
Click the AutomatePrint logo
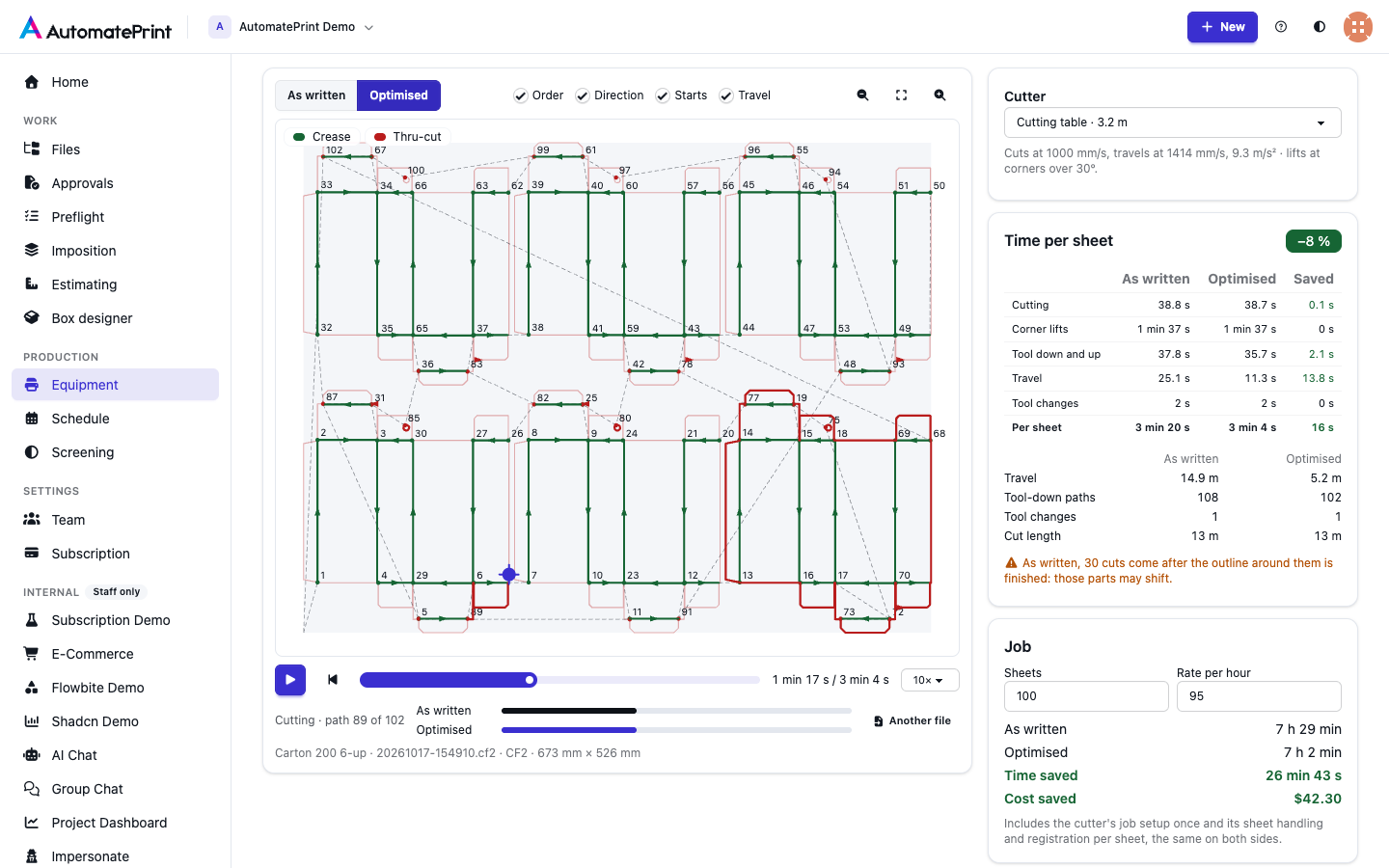coord(95,28)
